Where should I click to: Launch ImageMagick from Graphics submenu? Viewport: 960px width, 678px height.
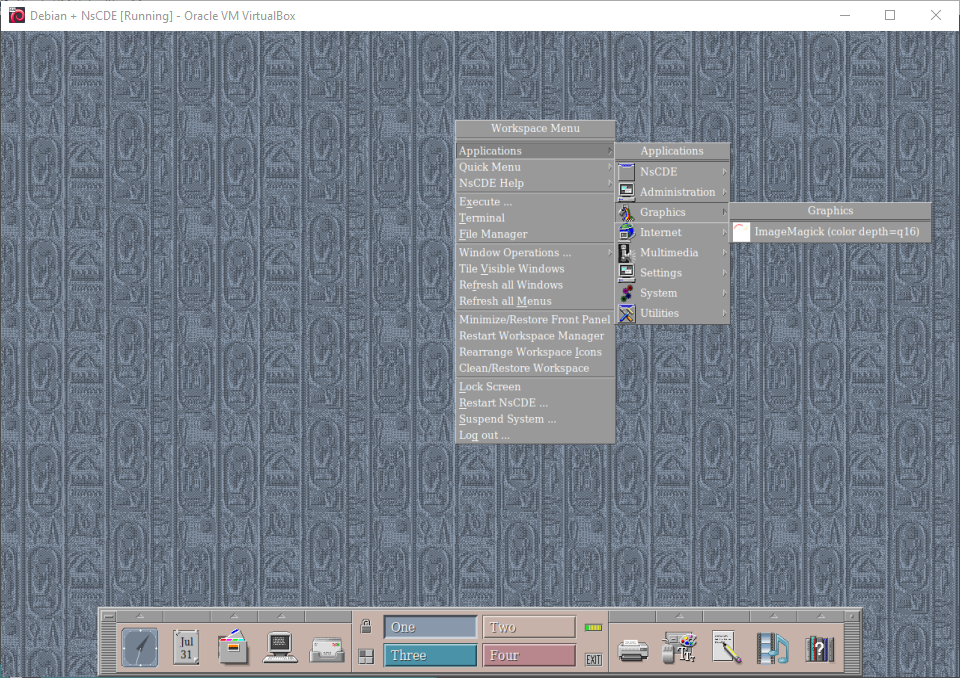click(836, 232)
